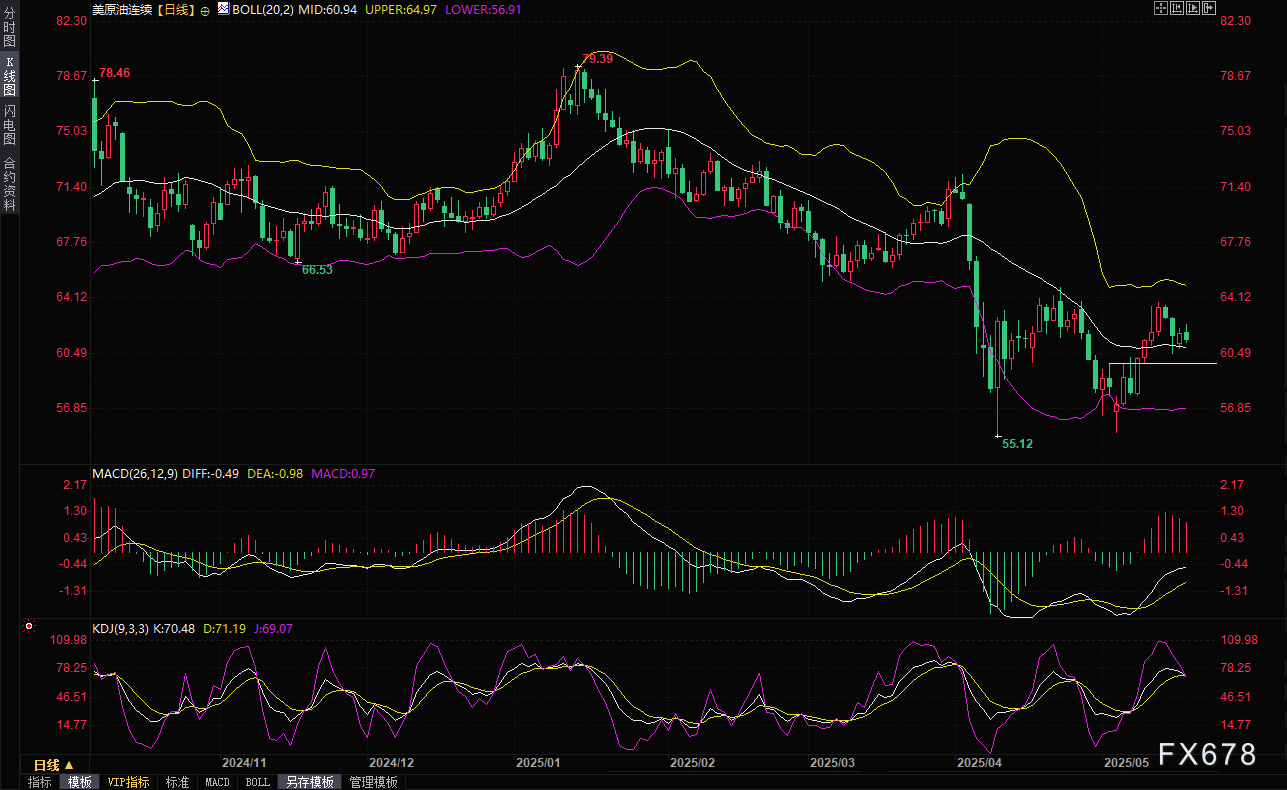Click 另存模板 to save template
The image size is (1287, 790).
[308, 782]
